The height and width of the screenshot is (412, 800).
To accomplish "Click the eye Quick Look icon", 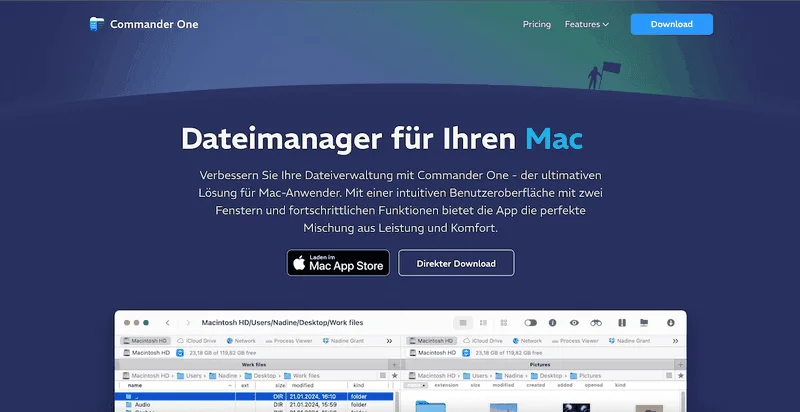I will point(574,323).
